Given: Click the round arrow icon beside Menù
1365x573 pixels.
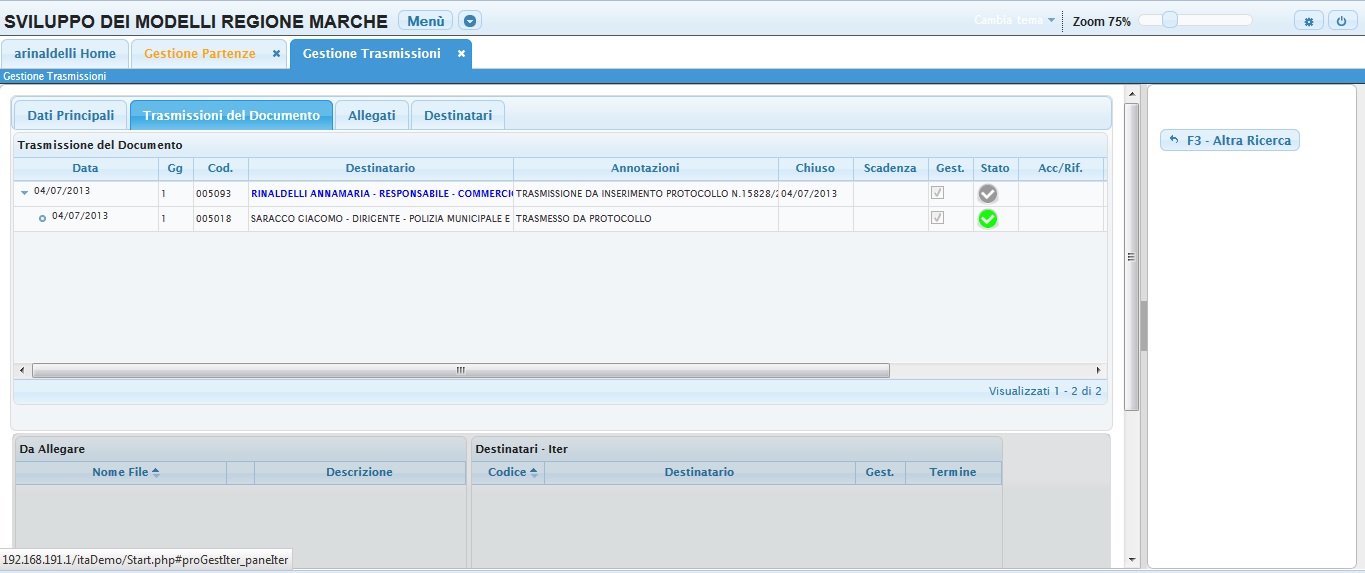Looking at the screenshot, I should [470, 21].
